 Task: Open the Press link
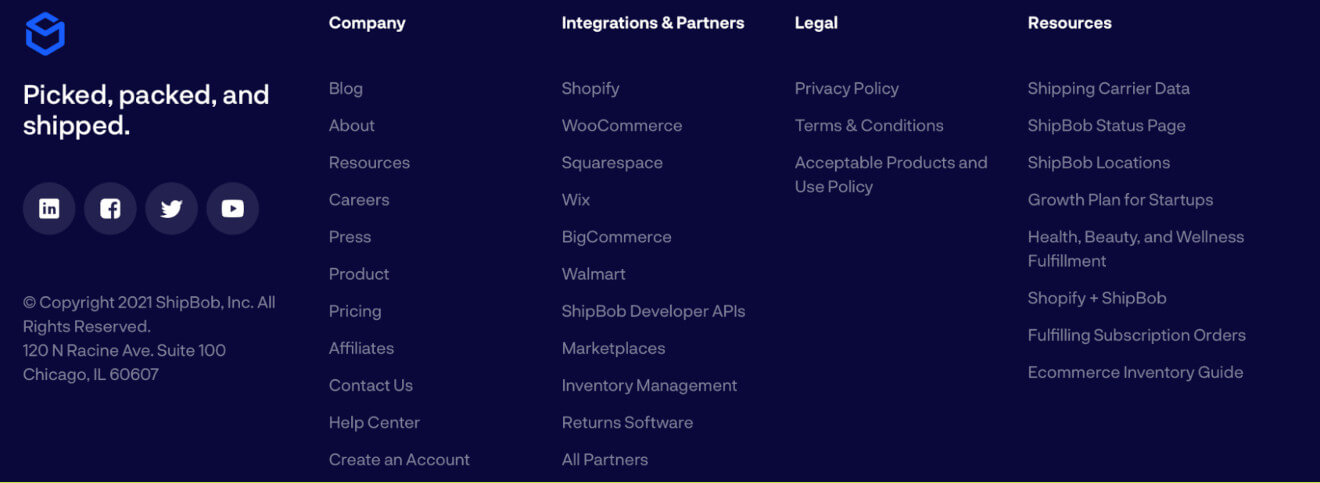(x=350, y=236)
